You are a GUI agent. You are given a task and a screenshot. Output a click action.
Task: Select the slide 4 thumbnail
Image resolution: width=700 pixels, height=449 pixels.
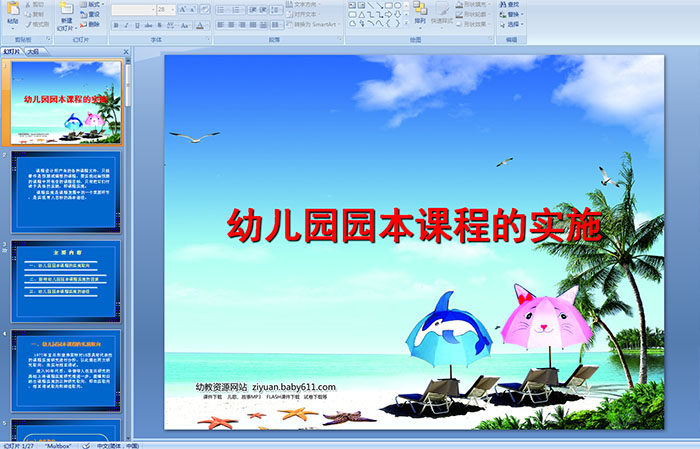[x=66, y=370]
